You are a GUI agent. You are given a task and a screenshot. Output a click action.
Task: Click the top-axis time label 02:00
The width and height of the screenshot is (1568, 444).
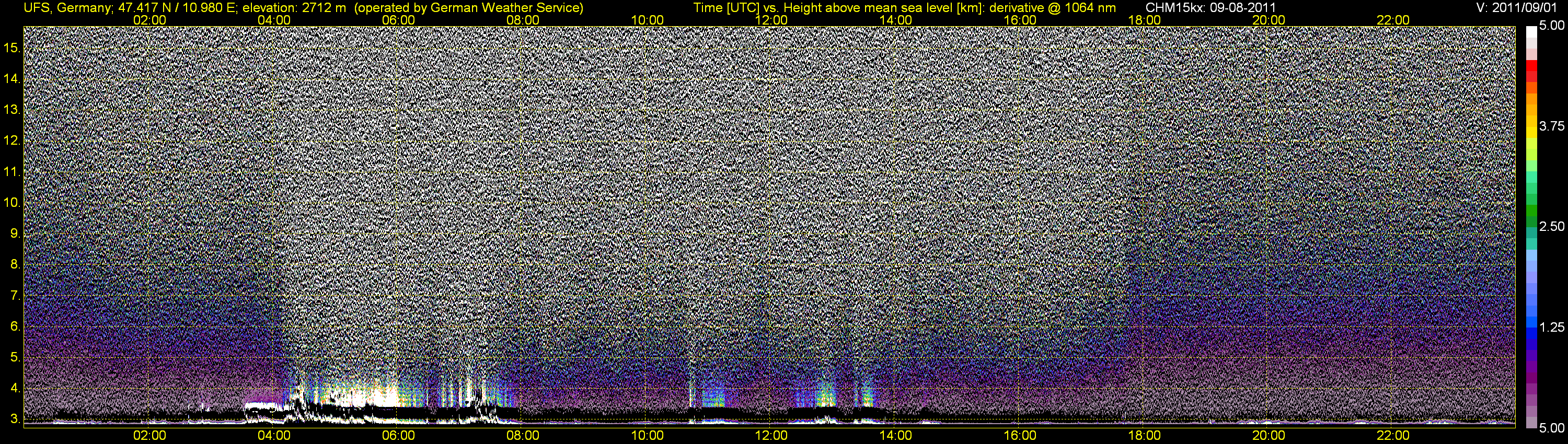[x=149, y=20]
